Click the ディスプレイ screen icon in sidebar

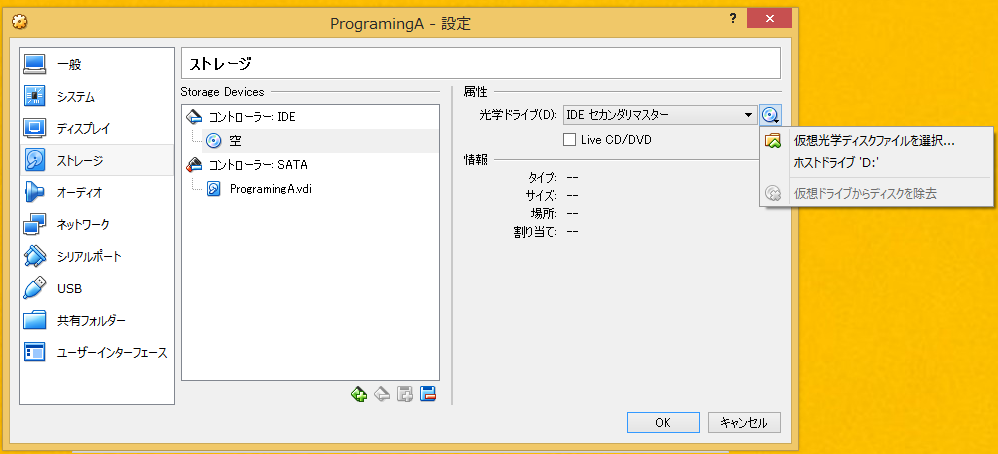(35, 128)
